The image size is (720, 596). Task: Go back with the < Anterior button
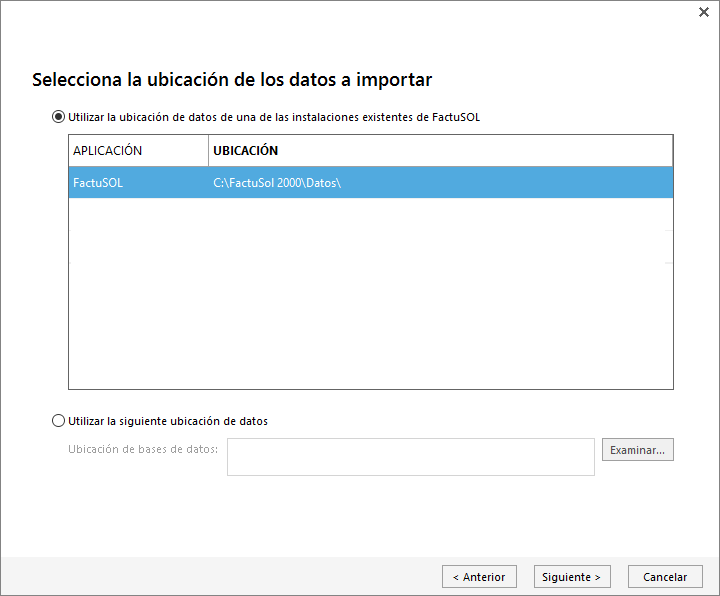pyautogui.click(x=479, y=577)
